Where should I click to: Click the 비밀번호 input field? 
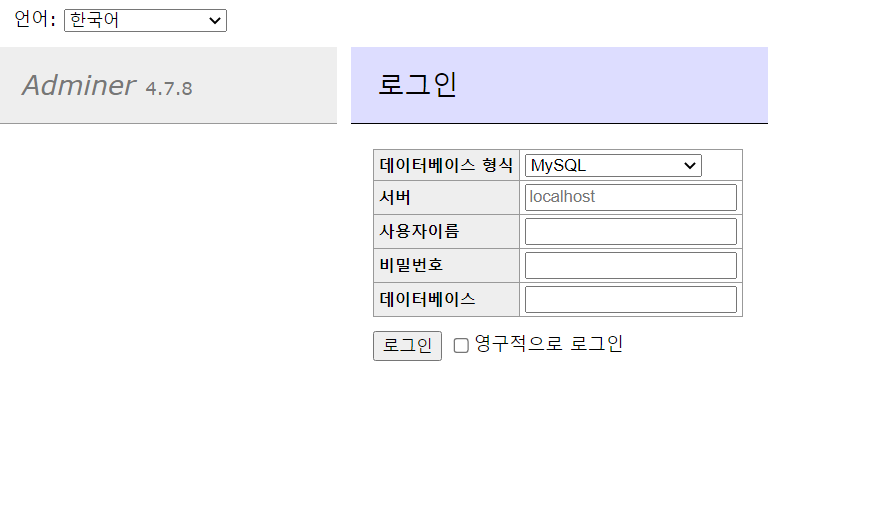pyautogui.click(x=631, y=266)
